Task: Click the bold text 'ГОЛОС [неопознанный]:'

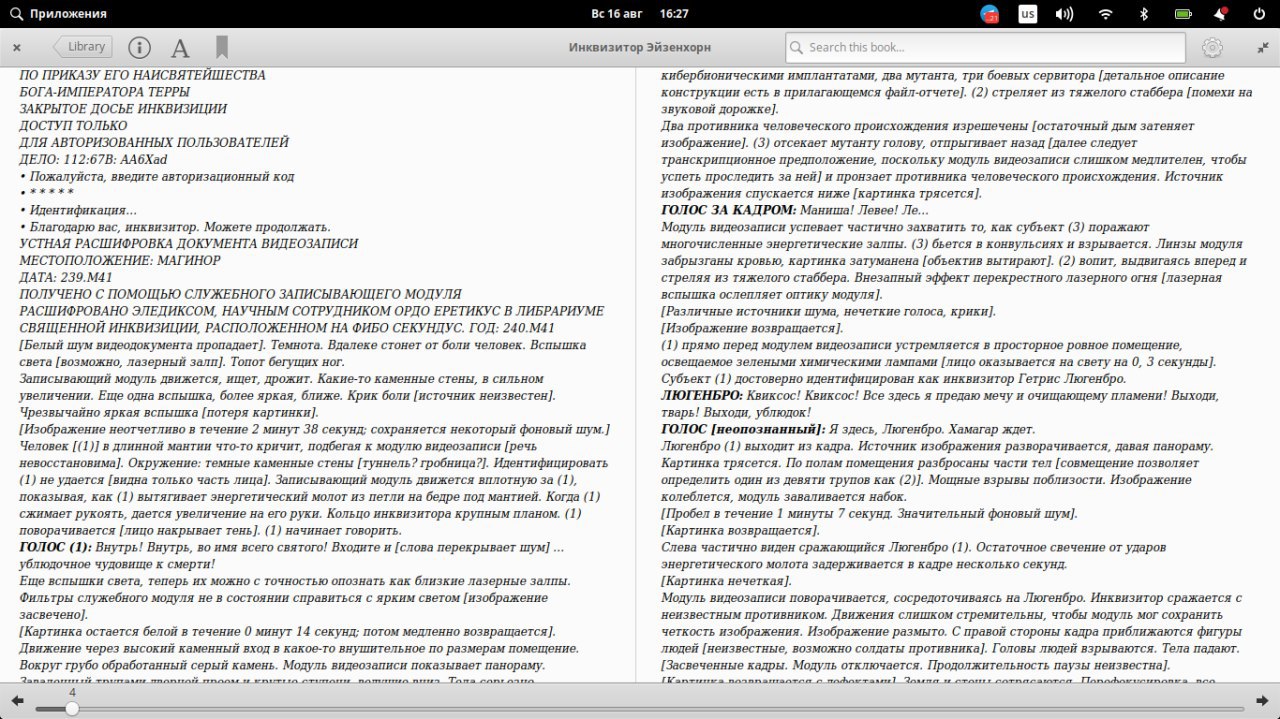Action: click(743, 430)
